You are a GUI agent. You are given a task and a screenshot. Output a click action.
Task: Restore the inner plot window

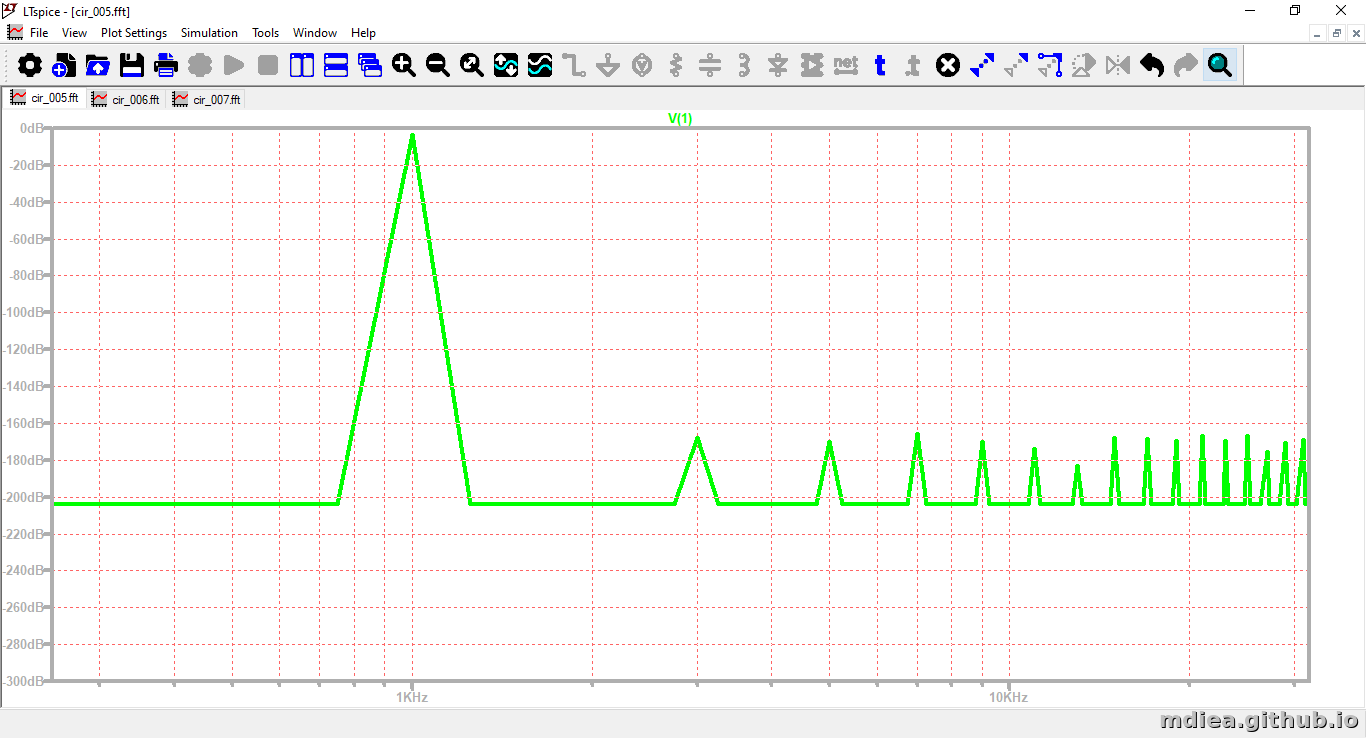tap(1336, 33)
